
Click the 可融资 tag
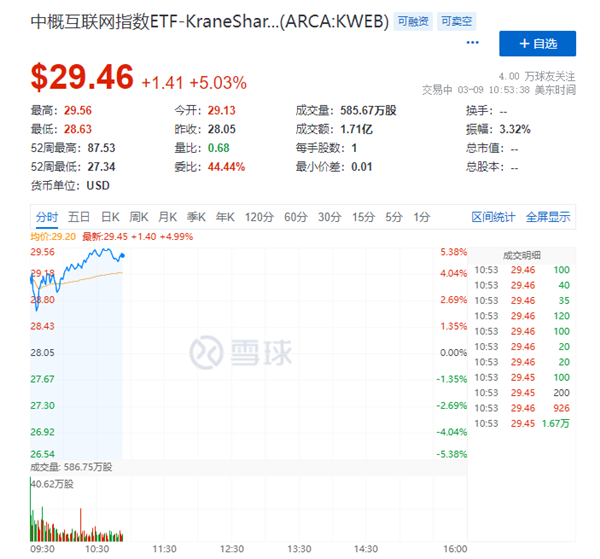(x=413, y=21)
